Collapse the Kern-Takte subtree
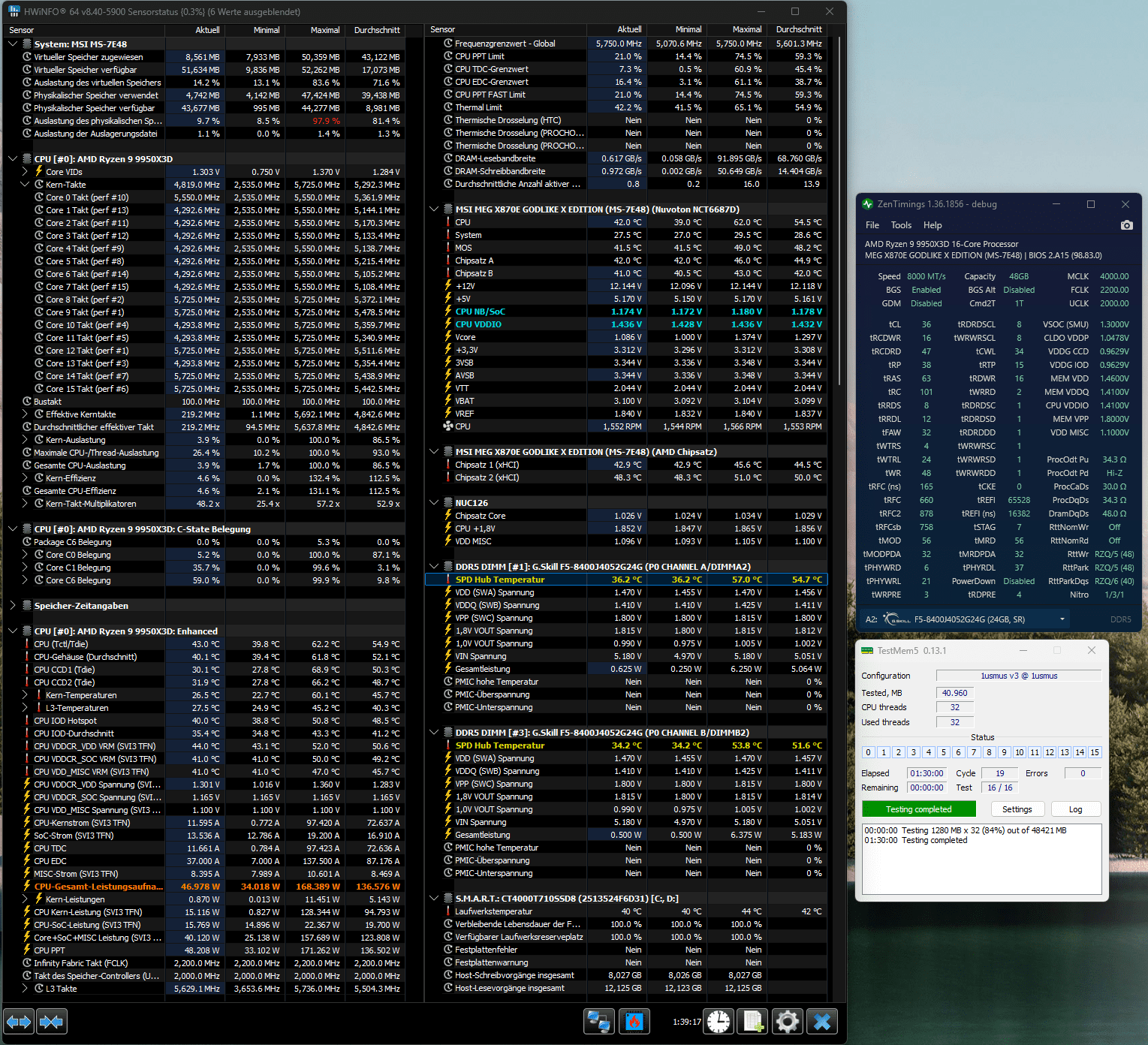1148x1045 pixels. (x=25, y=185)
